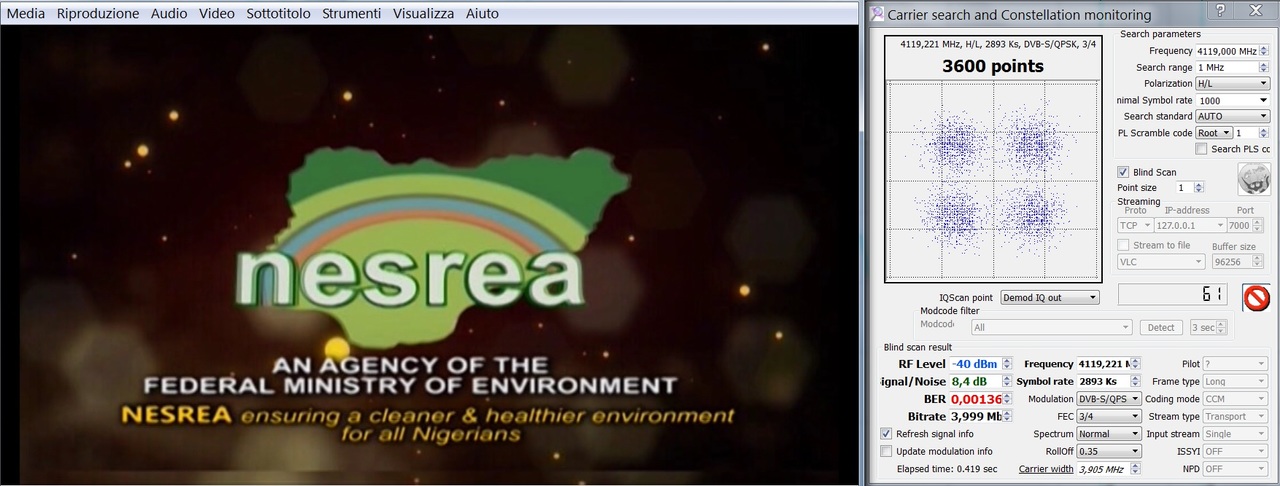Open the Modulation DVB-S/QPSK dropdown

tap(1108, 398)
